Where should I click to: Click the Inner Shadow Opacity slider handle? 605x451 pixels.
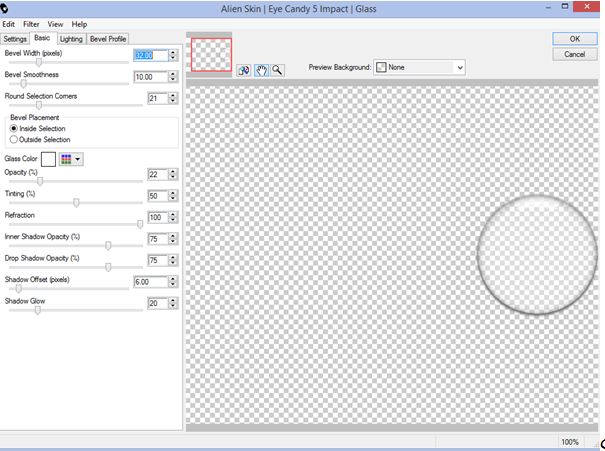coord(108,245)
